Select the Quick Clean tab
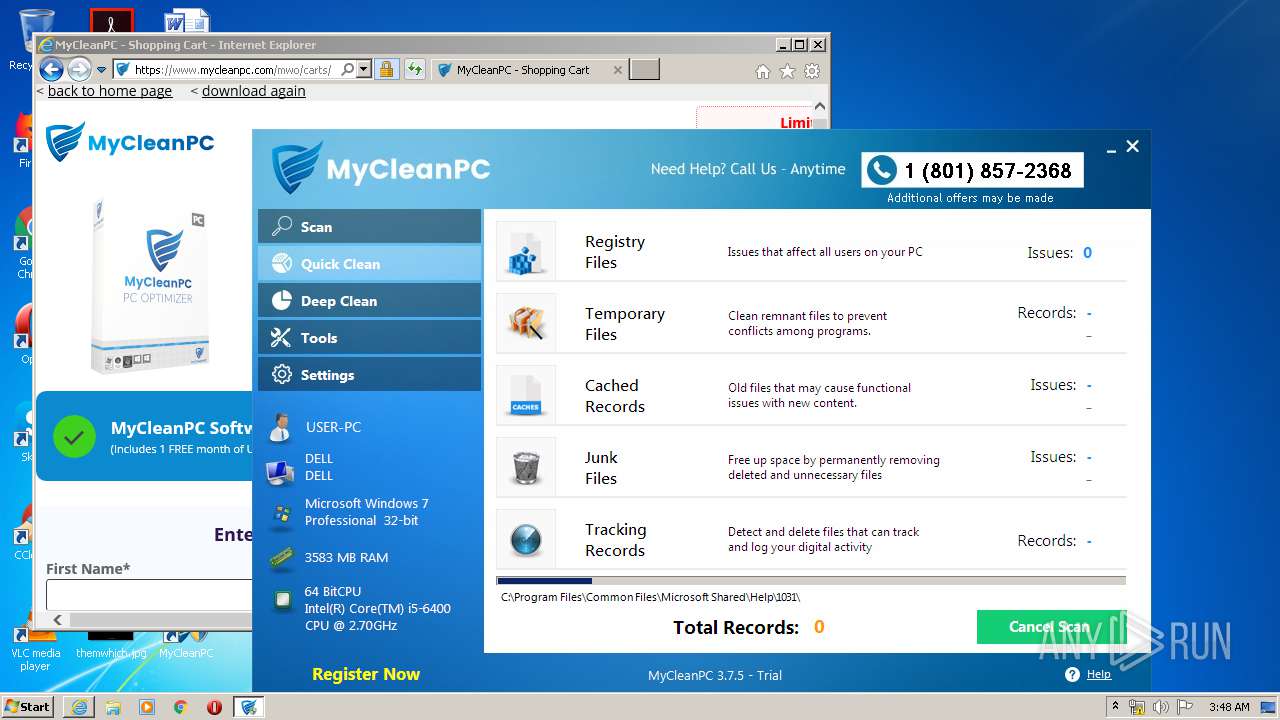 (x=369, y=264)
